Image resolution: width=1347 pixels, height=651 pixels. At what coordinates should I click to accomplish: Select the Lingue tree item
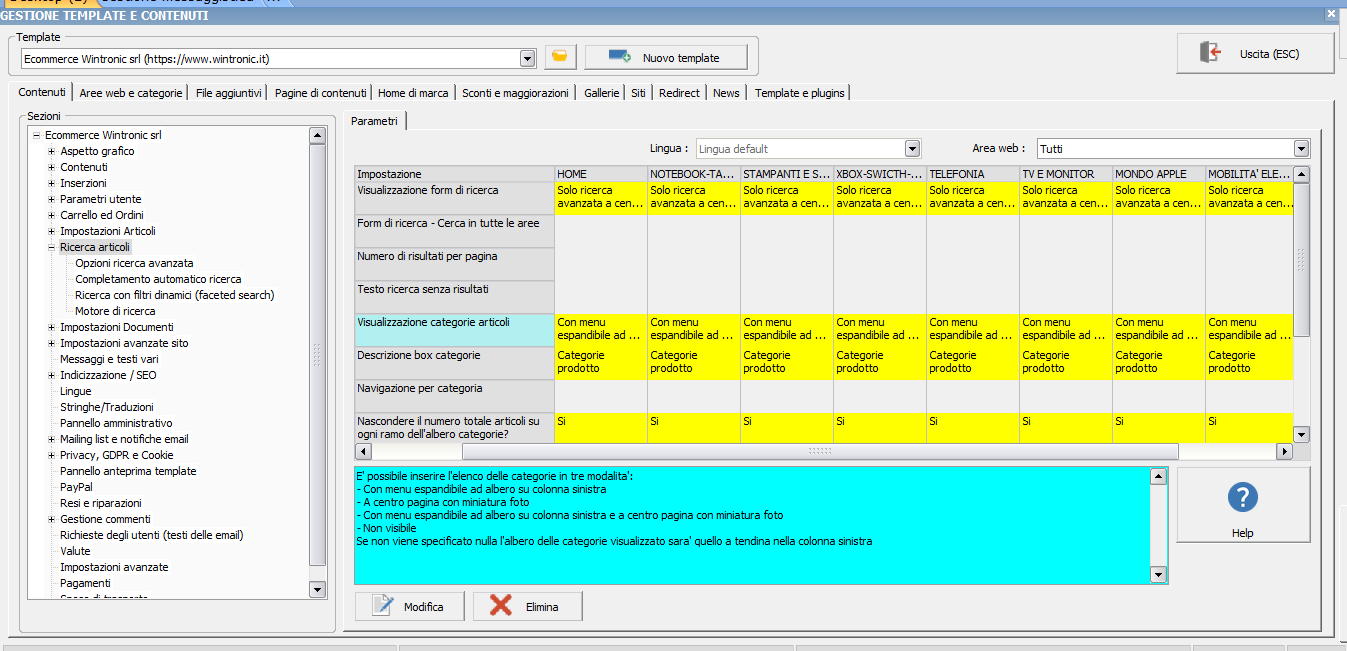75,391
